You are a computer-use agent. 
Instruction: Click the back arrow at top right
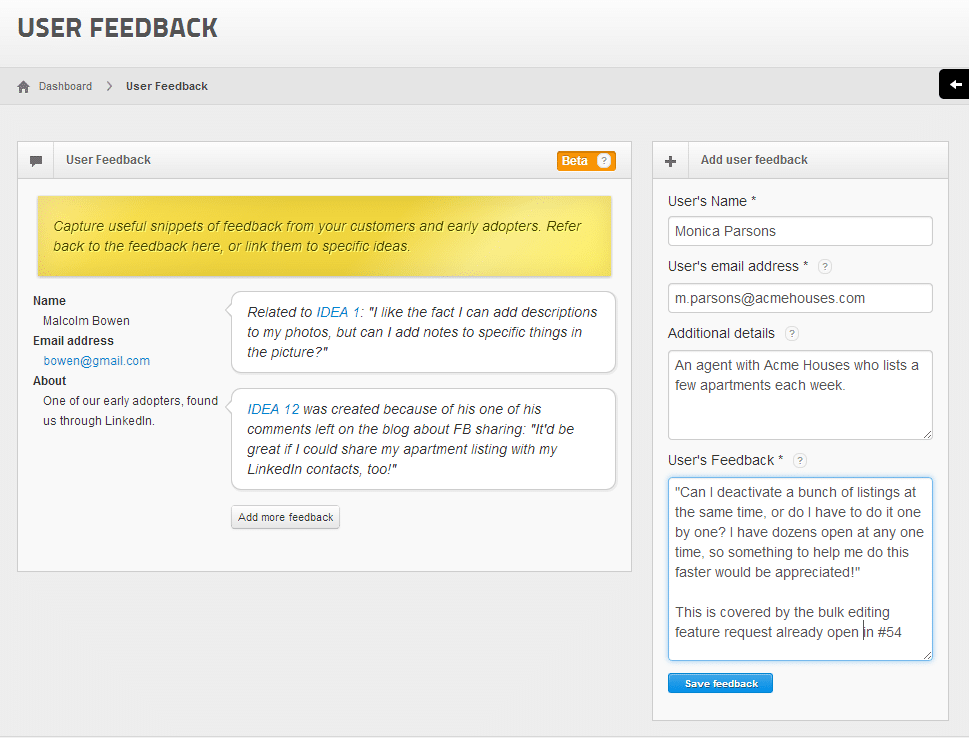click(x=955, y=84)
